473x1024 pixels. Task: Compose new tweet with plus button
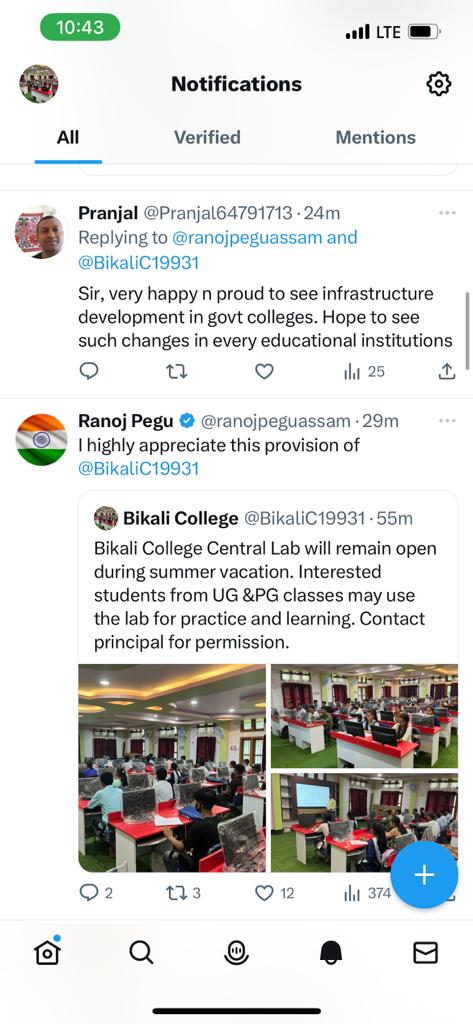[x=424, y=875]
